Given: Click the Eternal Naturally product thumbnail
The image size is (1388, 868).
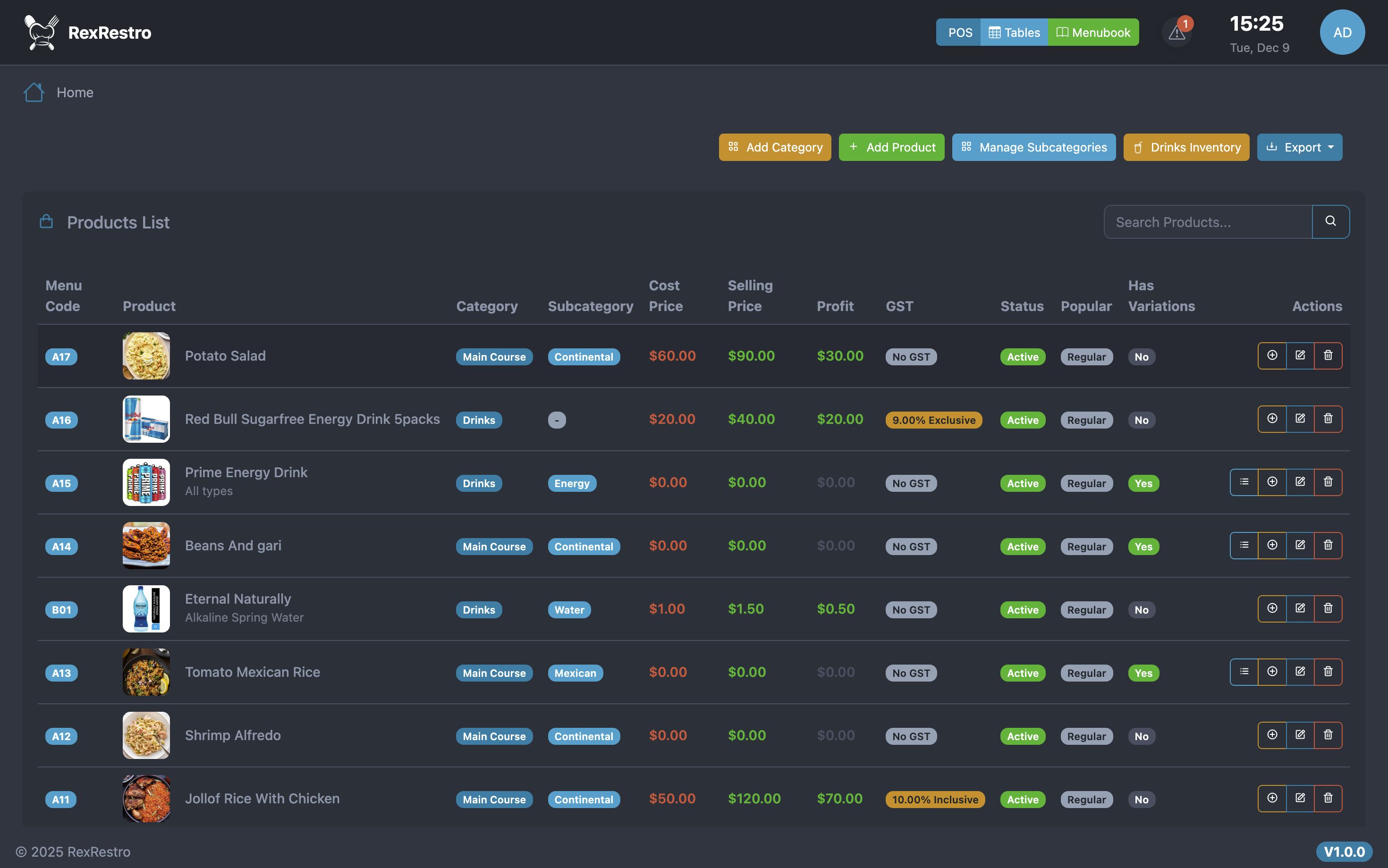Looking at the screenshot, I should click(x=146, y=609).
